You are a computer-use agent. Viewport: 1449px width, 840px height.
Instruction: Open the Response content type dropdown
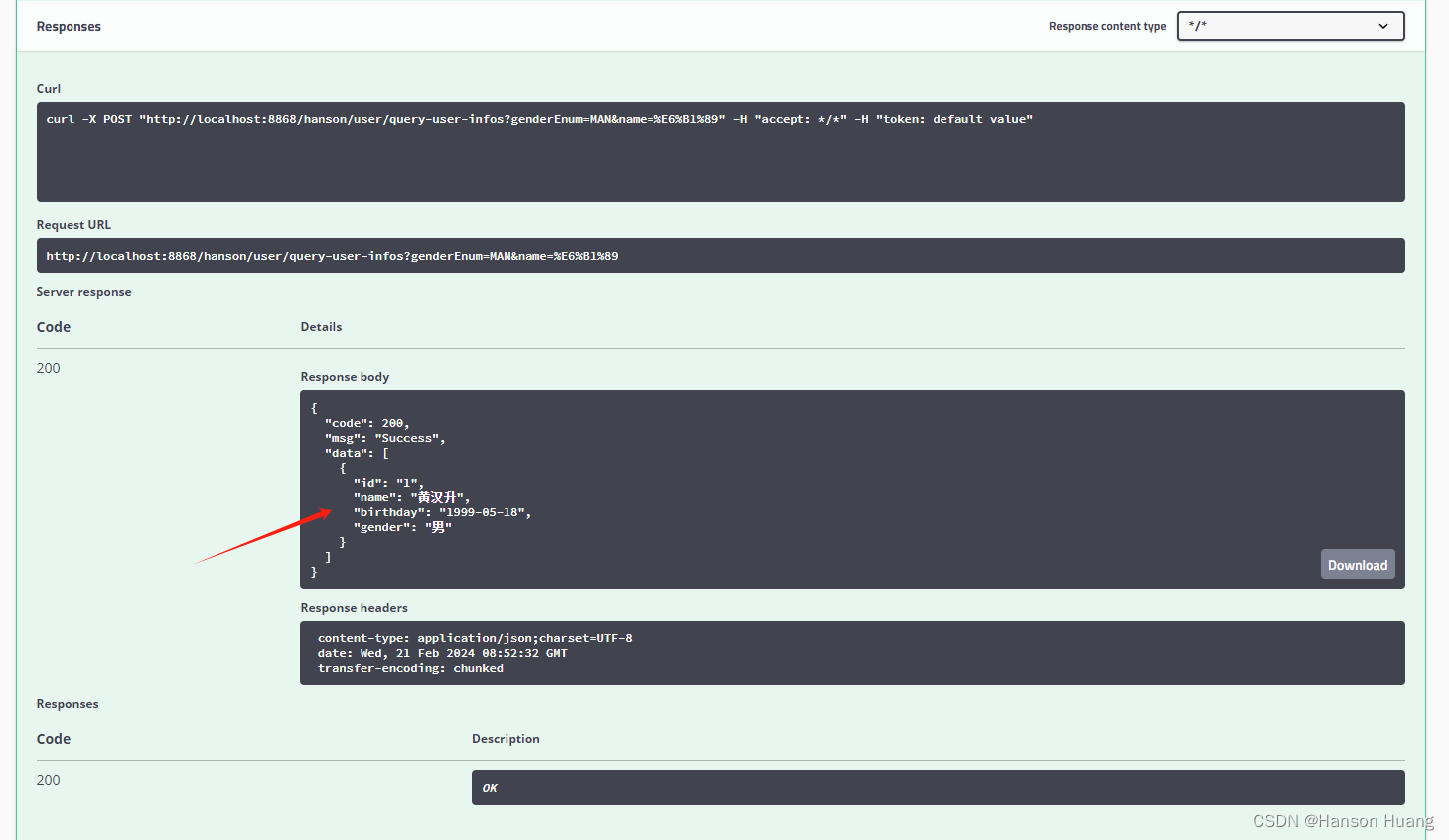tap(1290, 26)
